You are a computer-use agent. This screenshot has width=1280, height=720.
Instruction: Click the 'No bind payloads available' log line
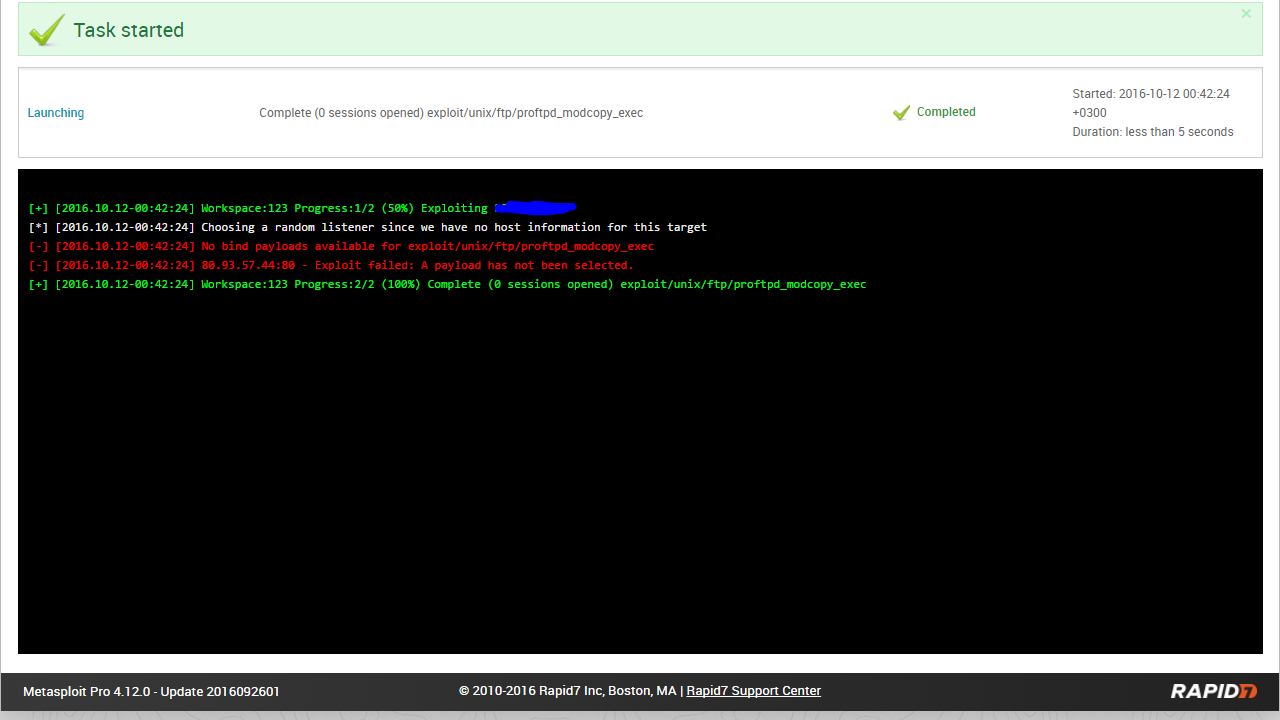(x=341, y=246)
